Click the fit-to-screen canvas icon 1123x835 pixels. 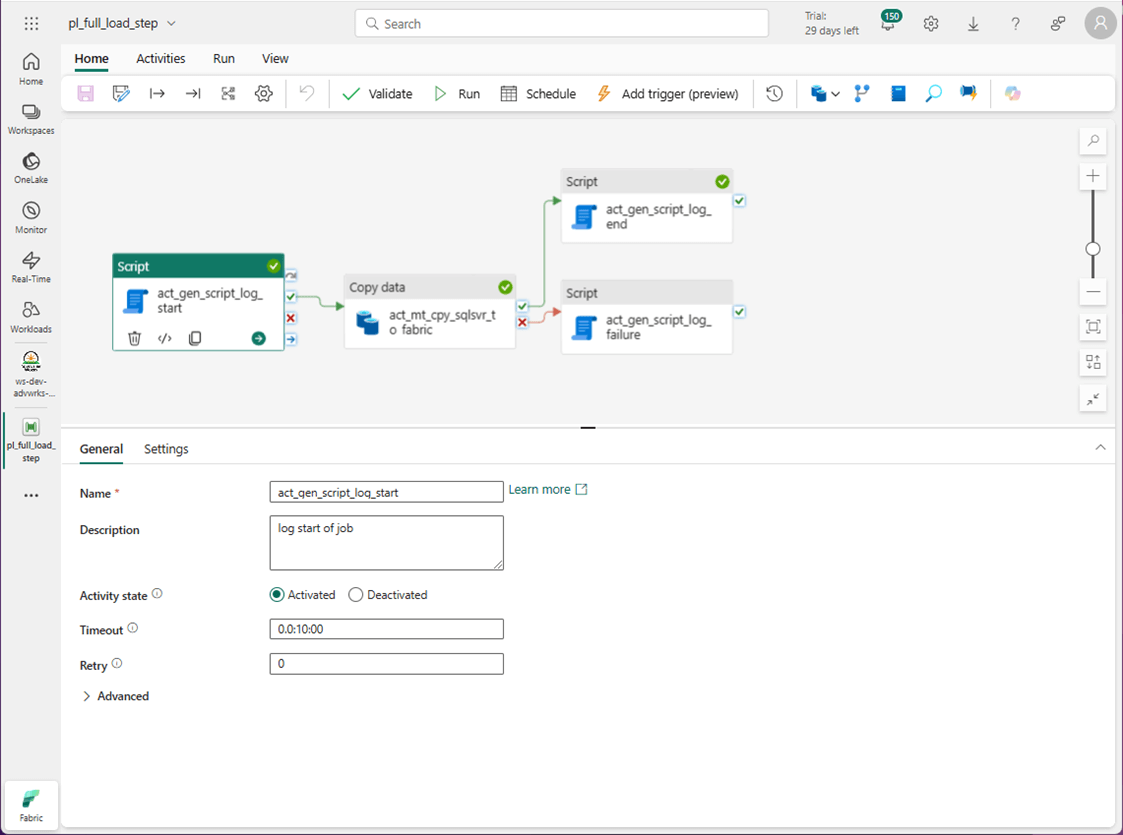tap(1093, 327)
